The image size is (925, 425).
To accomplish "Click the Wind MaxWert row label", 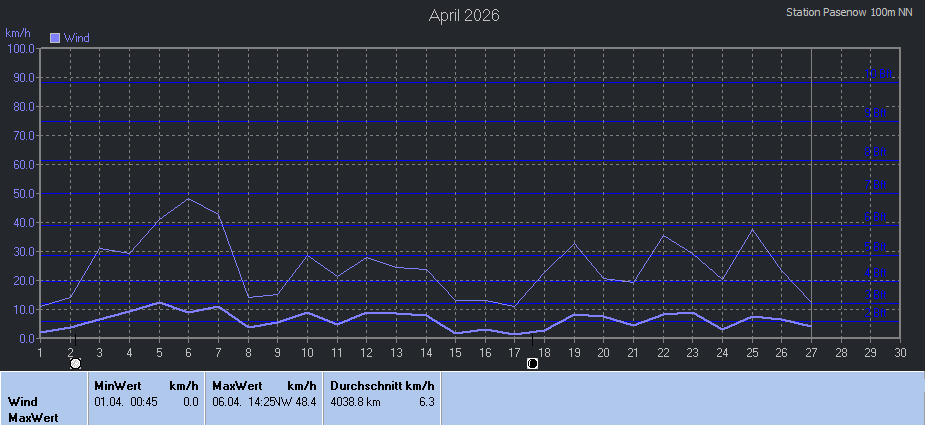I will (34, 409).
